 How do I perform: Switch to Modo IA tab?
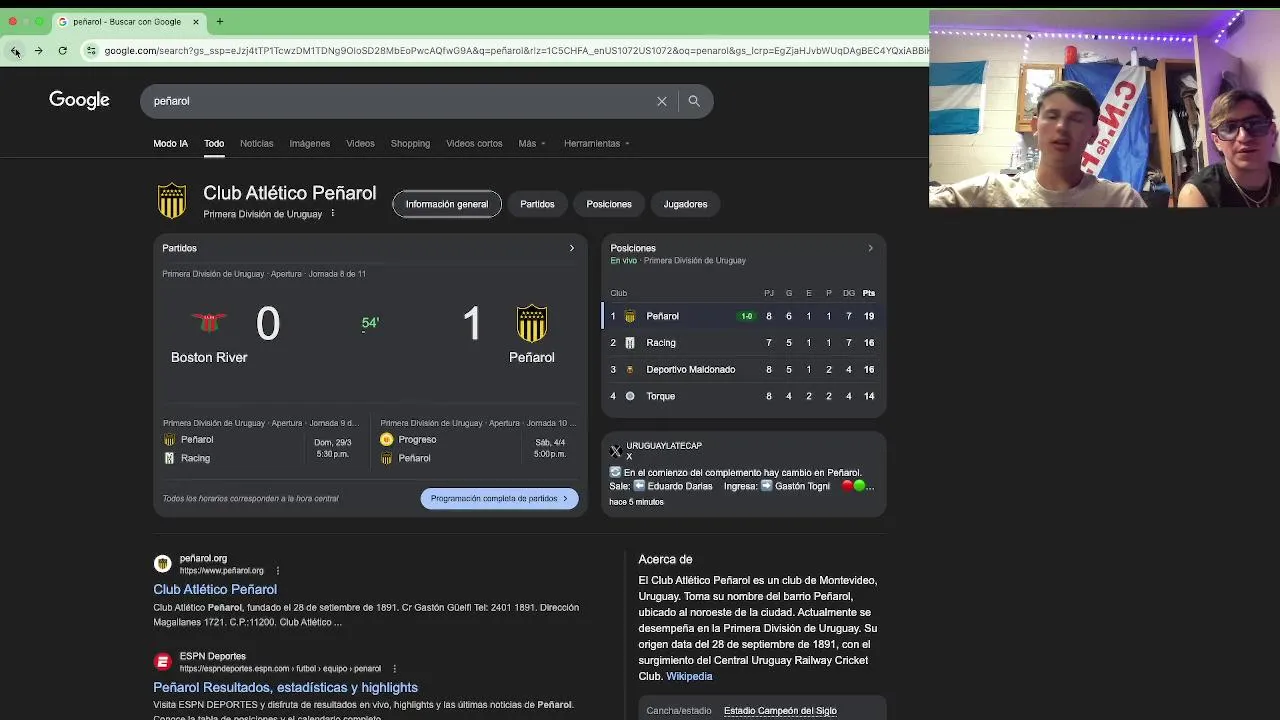[x=170, y=143]
